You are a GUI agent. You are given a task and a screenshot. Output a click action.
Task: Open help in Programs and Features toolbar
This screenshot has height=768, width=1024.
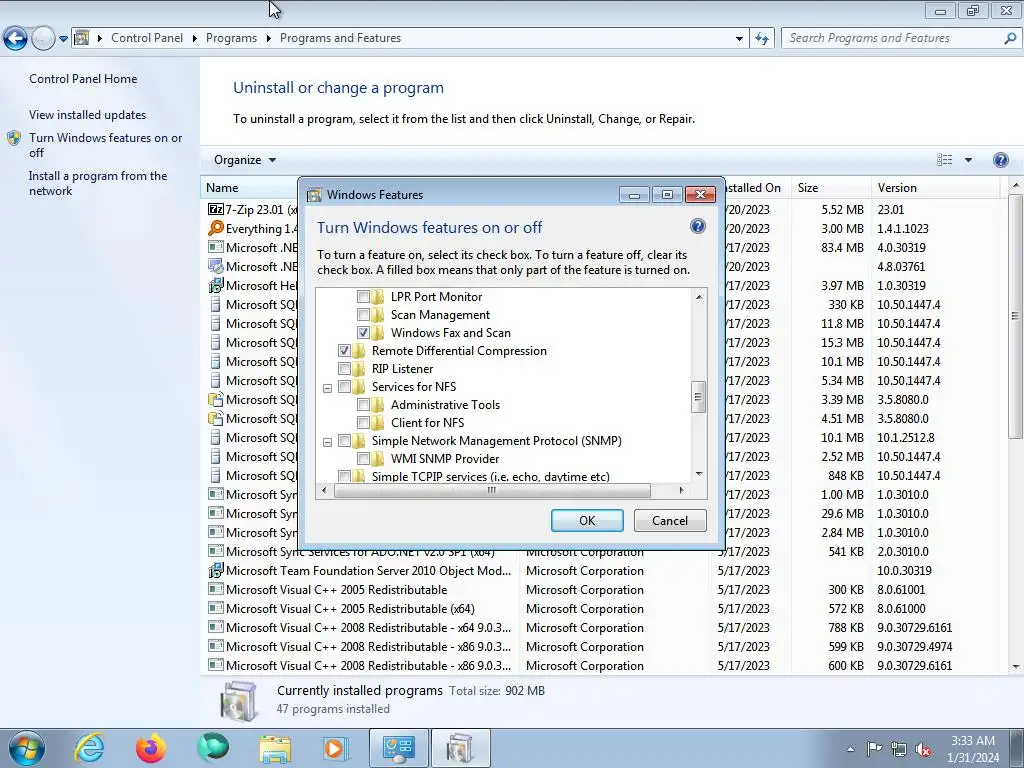(1000, 160)
